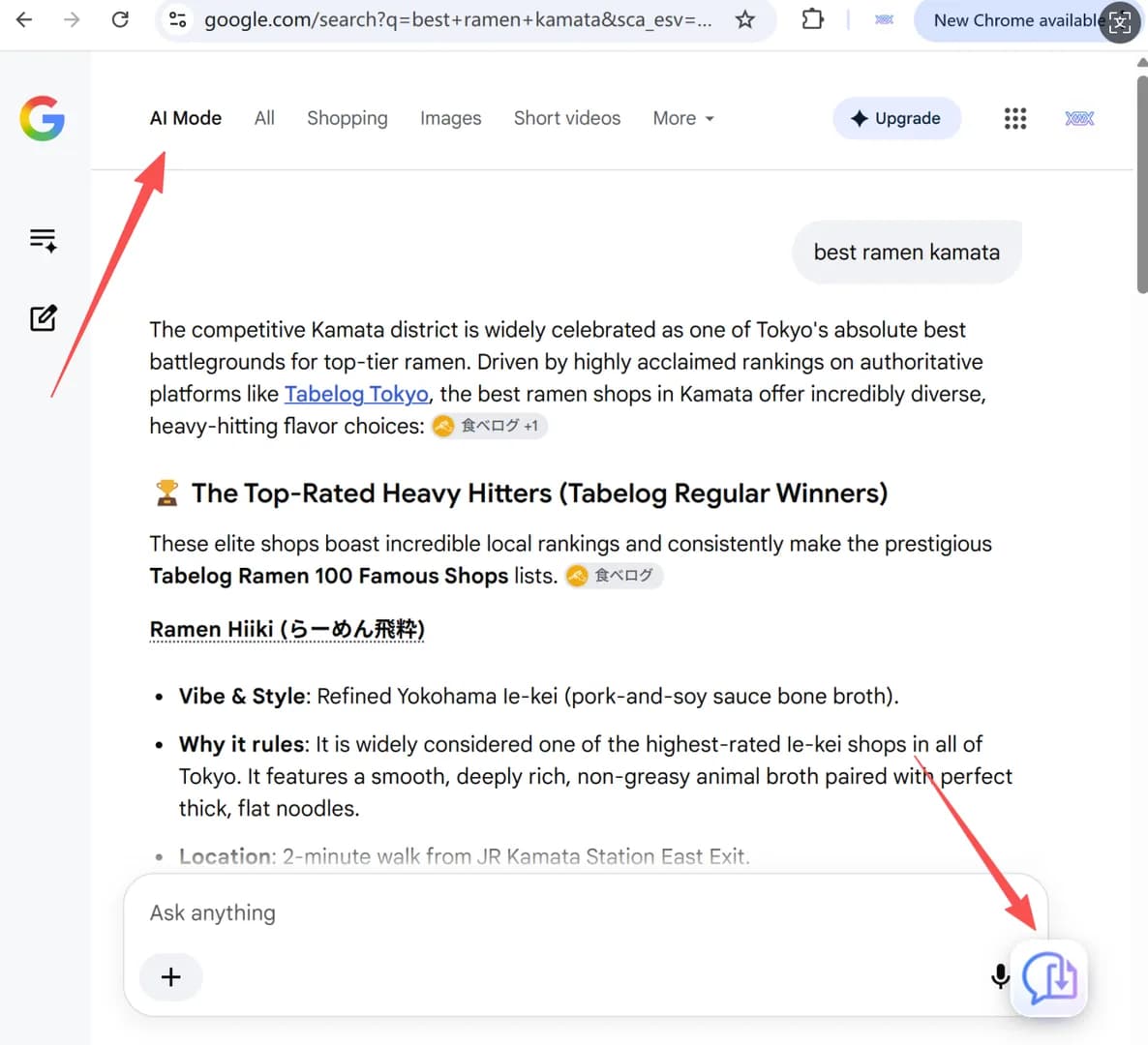1148x1045 pixels.
Task: Click the address bar URL
Action: (x=458, y=19)
